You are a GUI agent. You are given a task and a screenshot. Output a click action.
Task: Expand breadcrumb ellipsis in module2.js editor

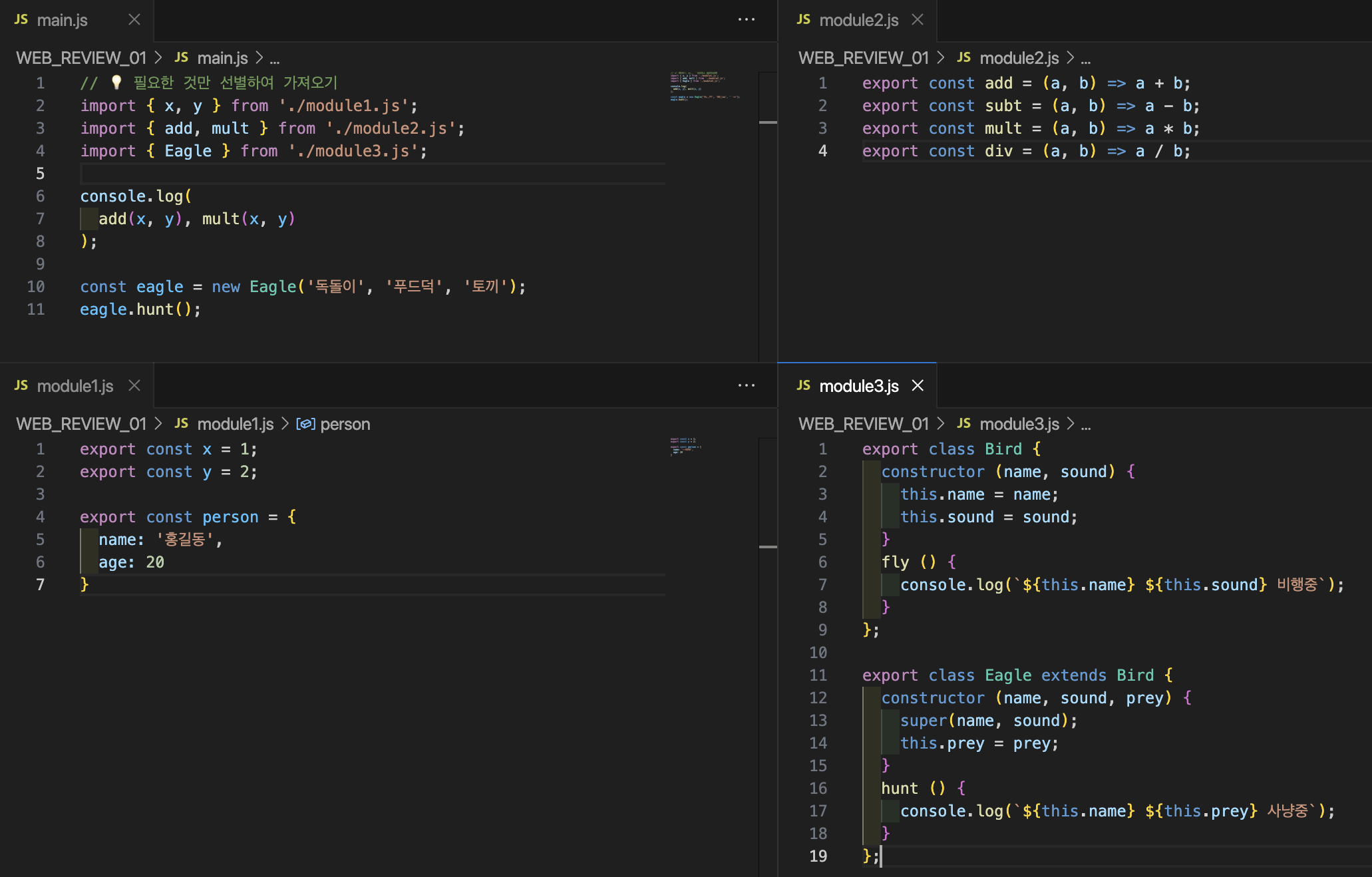(x=1086, y=59)
